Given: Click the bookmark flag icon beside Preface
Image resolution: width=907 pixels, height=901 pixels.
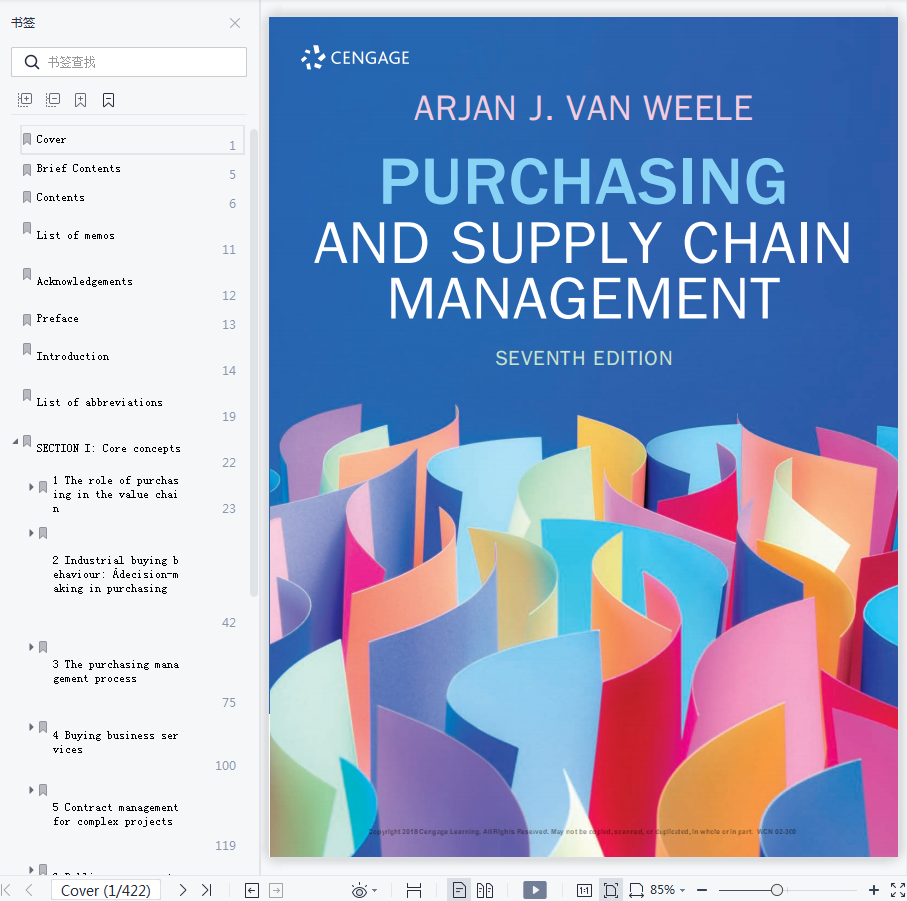Looking at the screenshot, I should (x=27, y=320).
